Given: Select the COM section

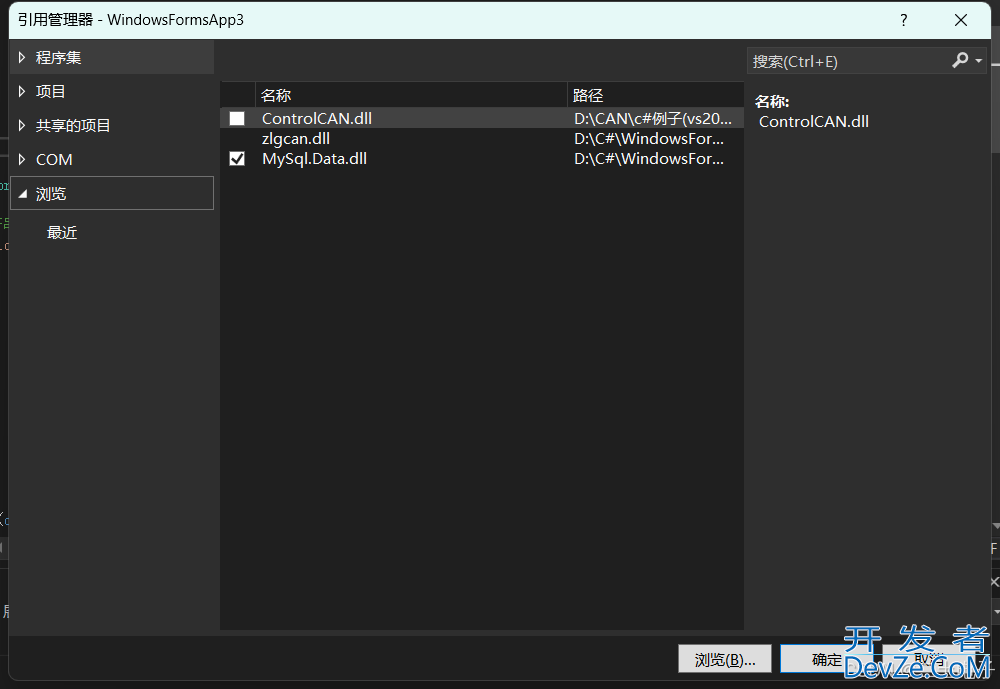Looking at the screenshot, I should point(112,159).
